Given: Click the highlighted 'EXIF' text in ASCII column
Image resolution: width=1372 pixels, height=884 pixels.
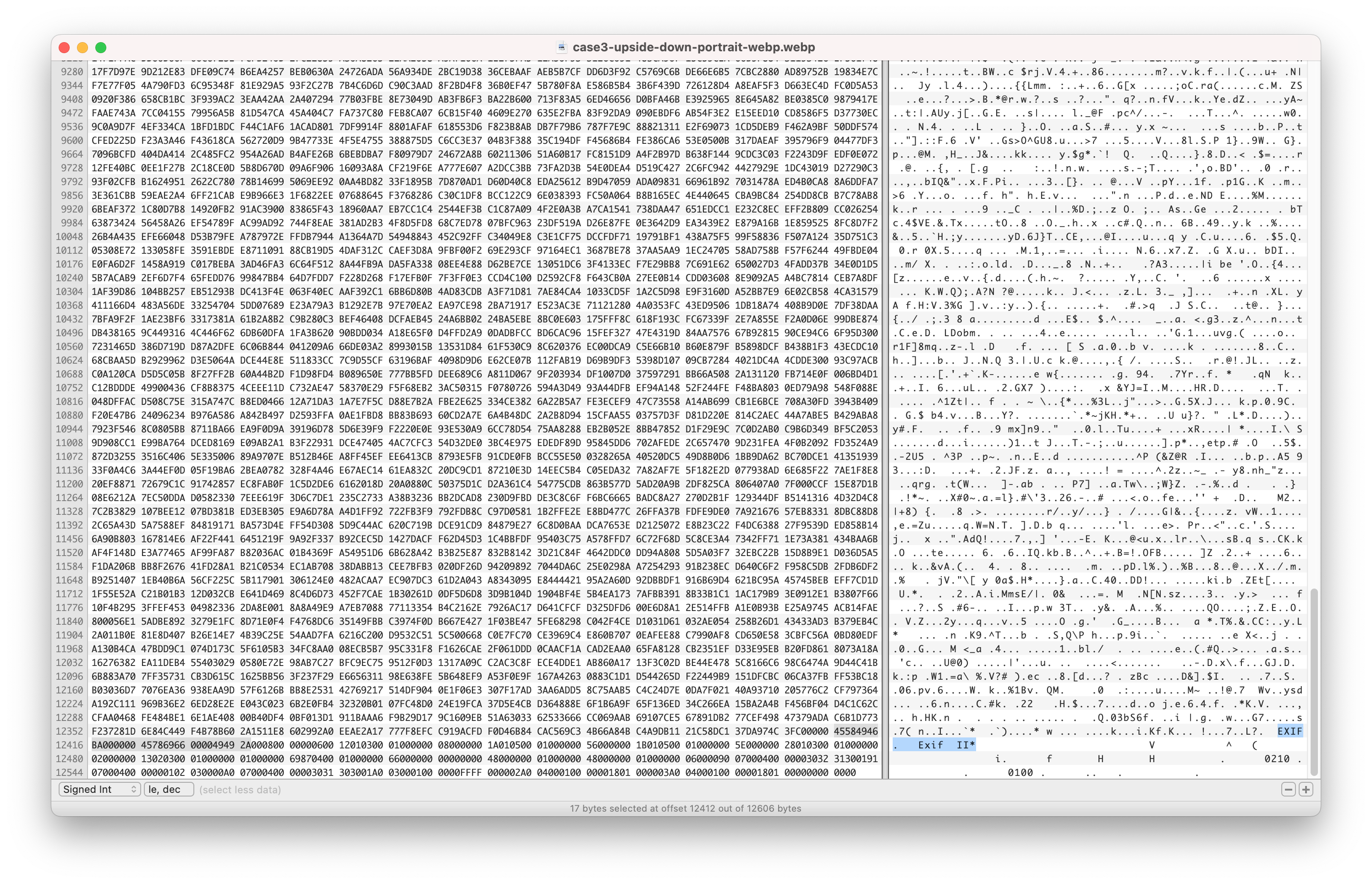Looking at the screenshot, I should point(1290,731).
